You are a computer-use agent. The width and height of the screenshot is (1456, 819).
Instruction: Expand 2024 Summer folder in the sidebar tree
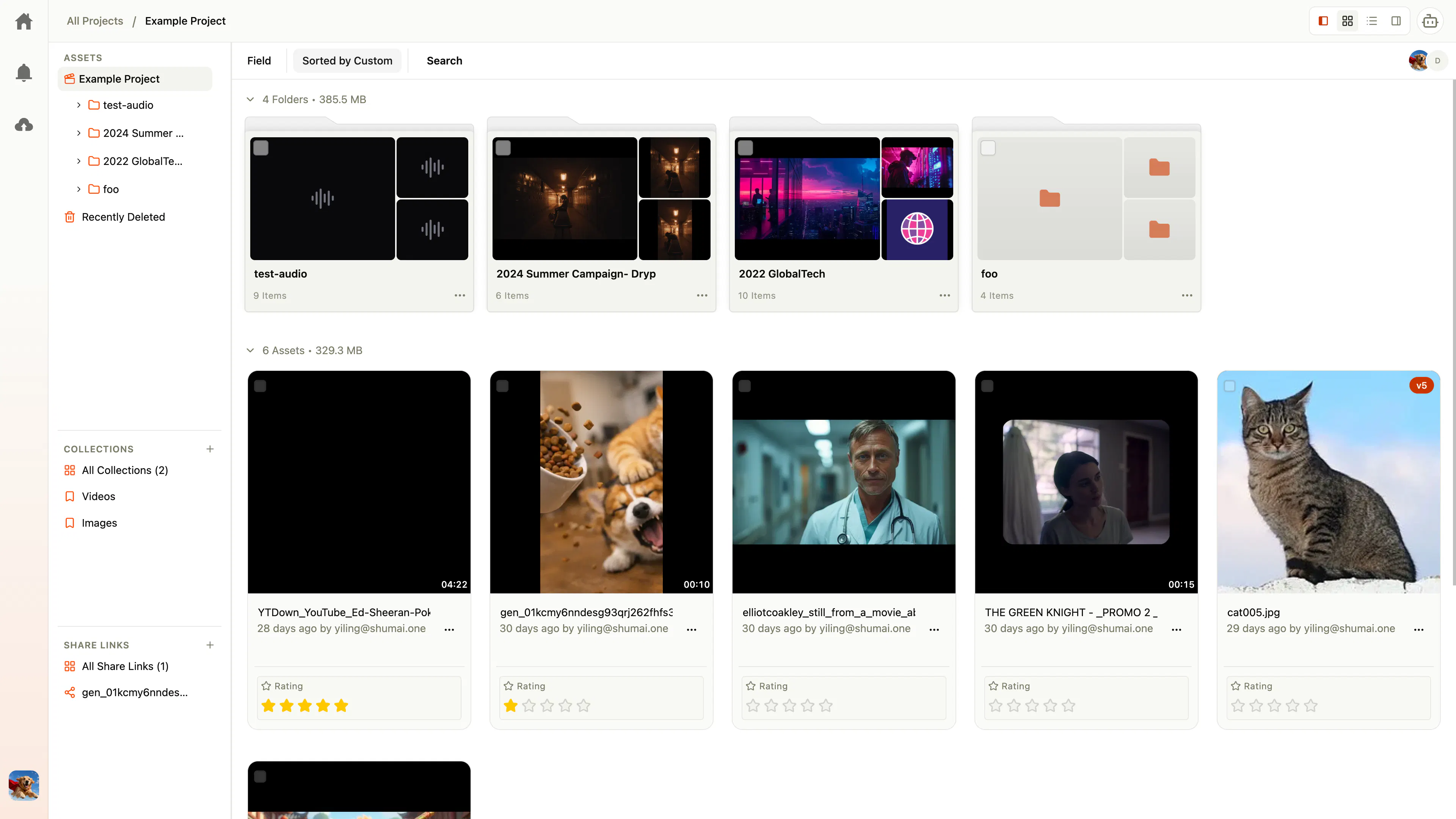pyautogui.click(x=78, y=133)
